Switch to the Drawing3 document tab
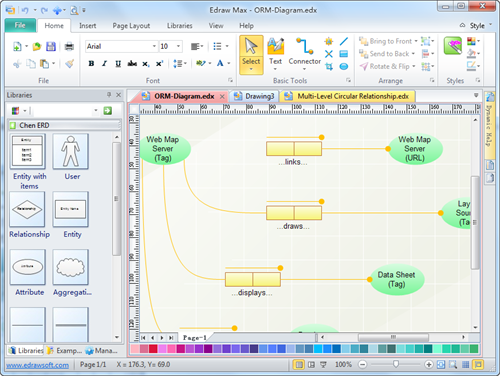500x376 pixels. coord(255,96)
